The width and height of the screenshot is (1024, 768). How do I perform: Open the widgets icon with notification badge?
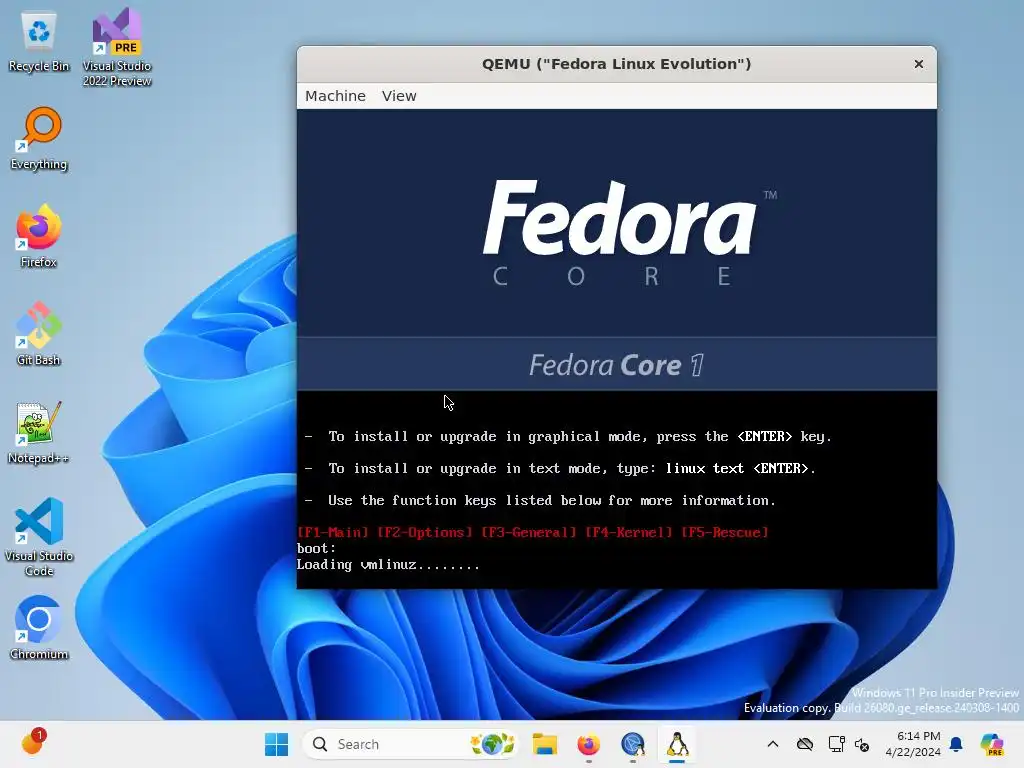coord(32,743)
